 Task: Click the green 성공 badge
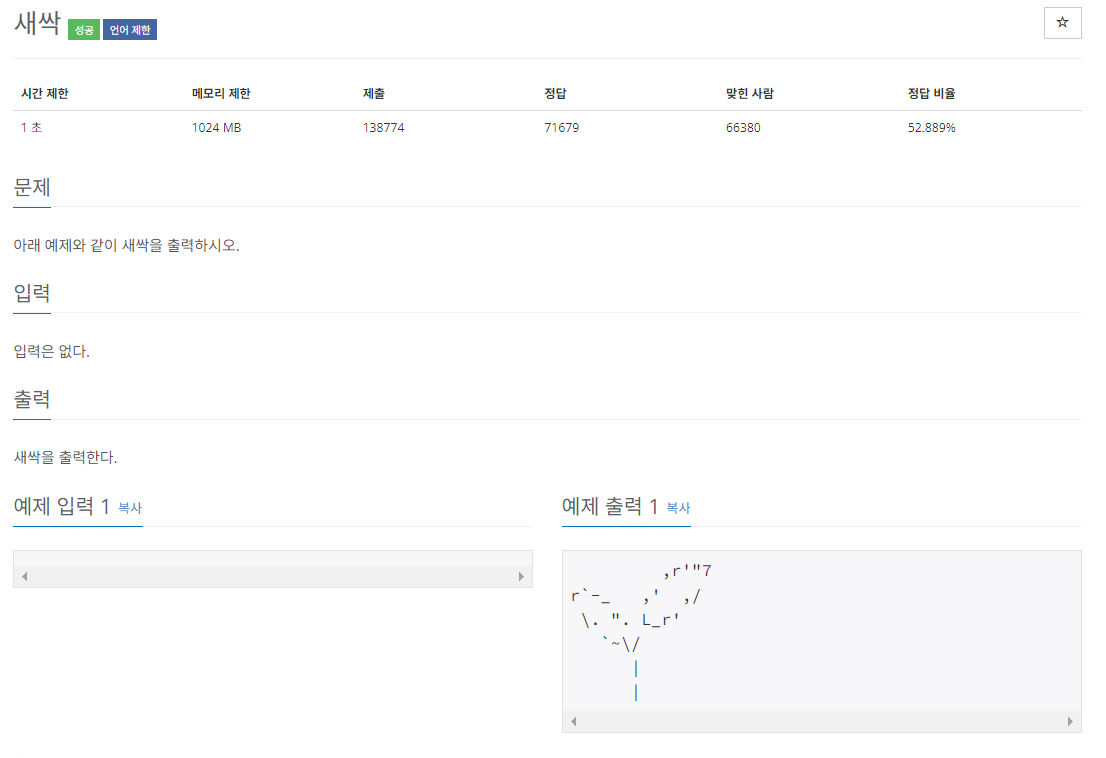pos(81,29)
